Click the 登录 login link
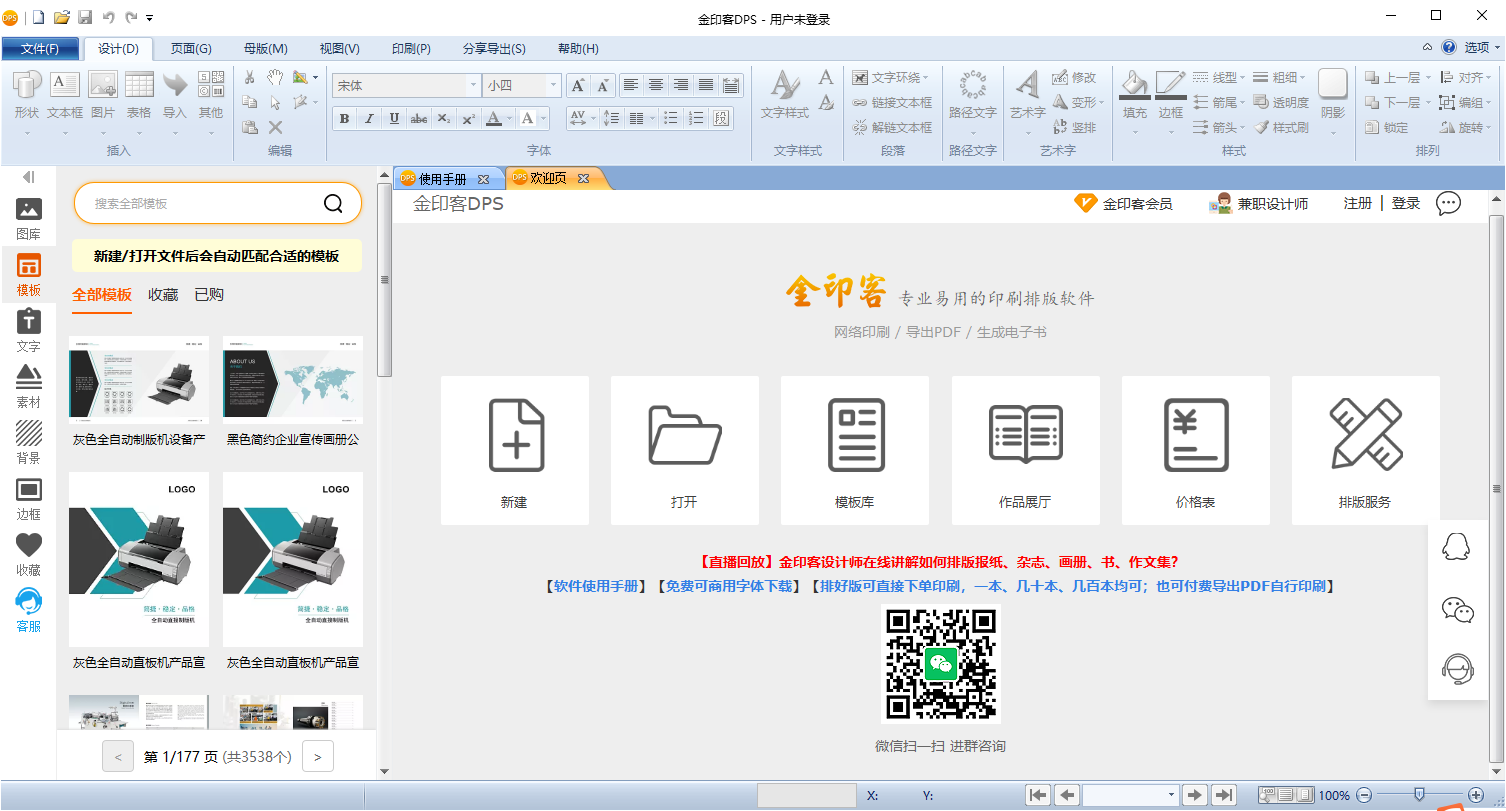 point(1405,203)
